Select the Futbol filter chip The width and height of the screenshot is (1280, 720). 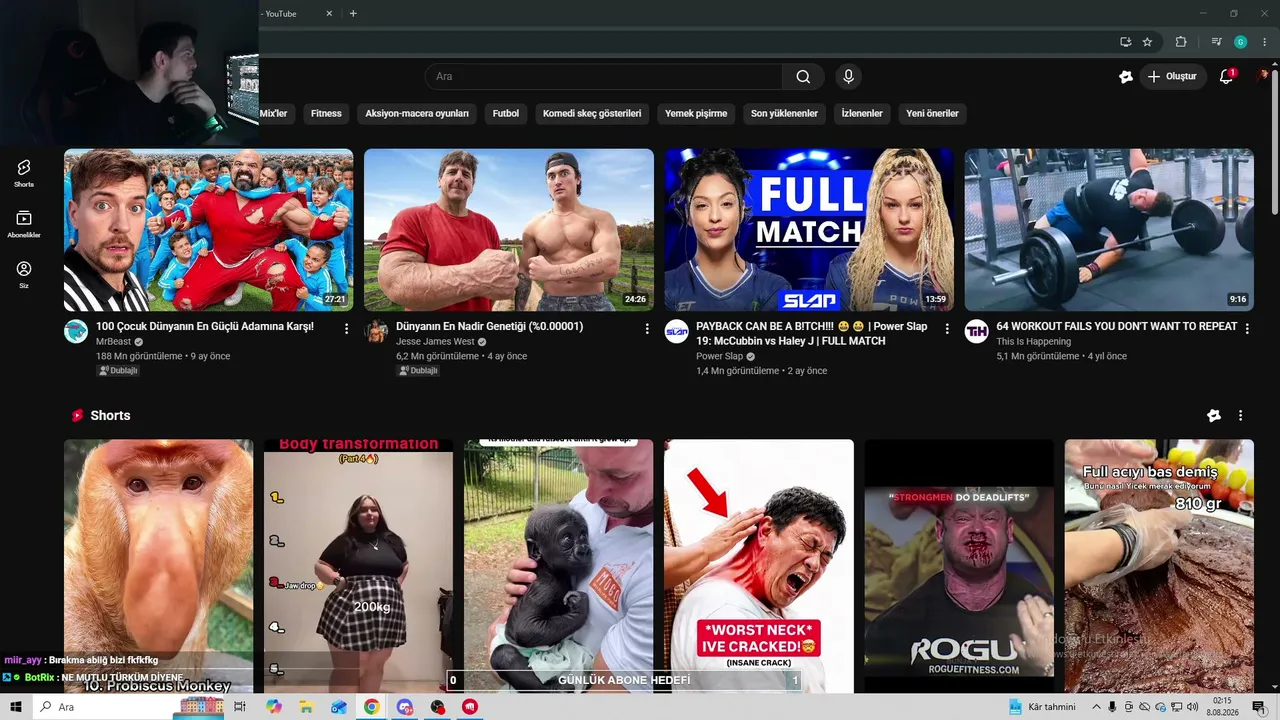click(x=506, y=113)
